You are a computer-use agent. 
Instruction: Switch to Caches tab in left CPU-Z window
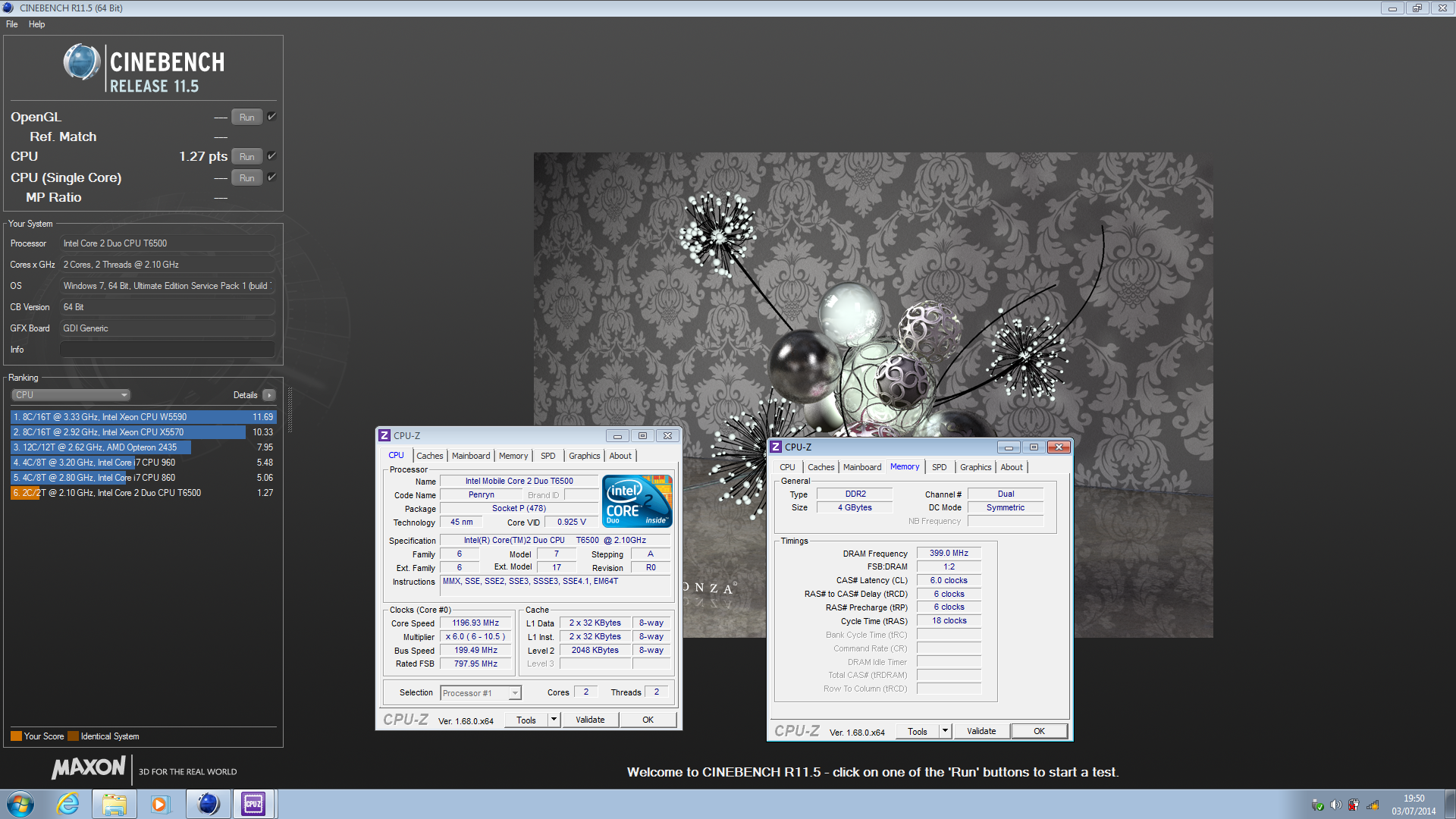click(430, 456)
